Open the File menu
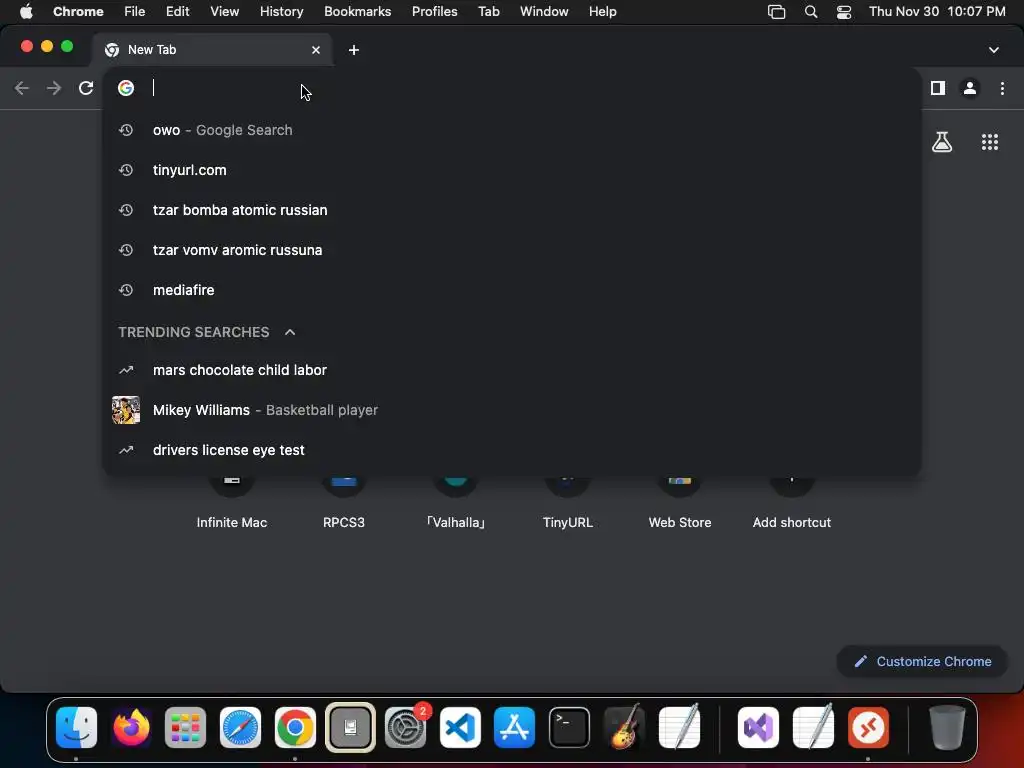The image size is (1024, 768). click(135, 11)
